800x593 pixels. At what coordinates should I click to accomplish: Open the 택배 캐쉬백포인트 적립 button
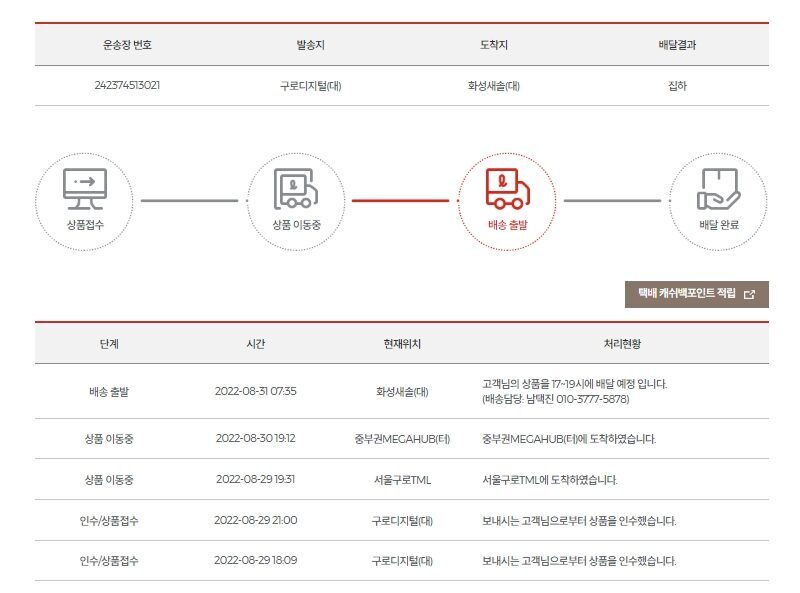pos(696,294)
